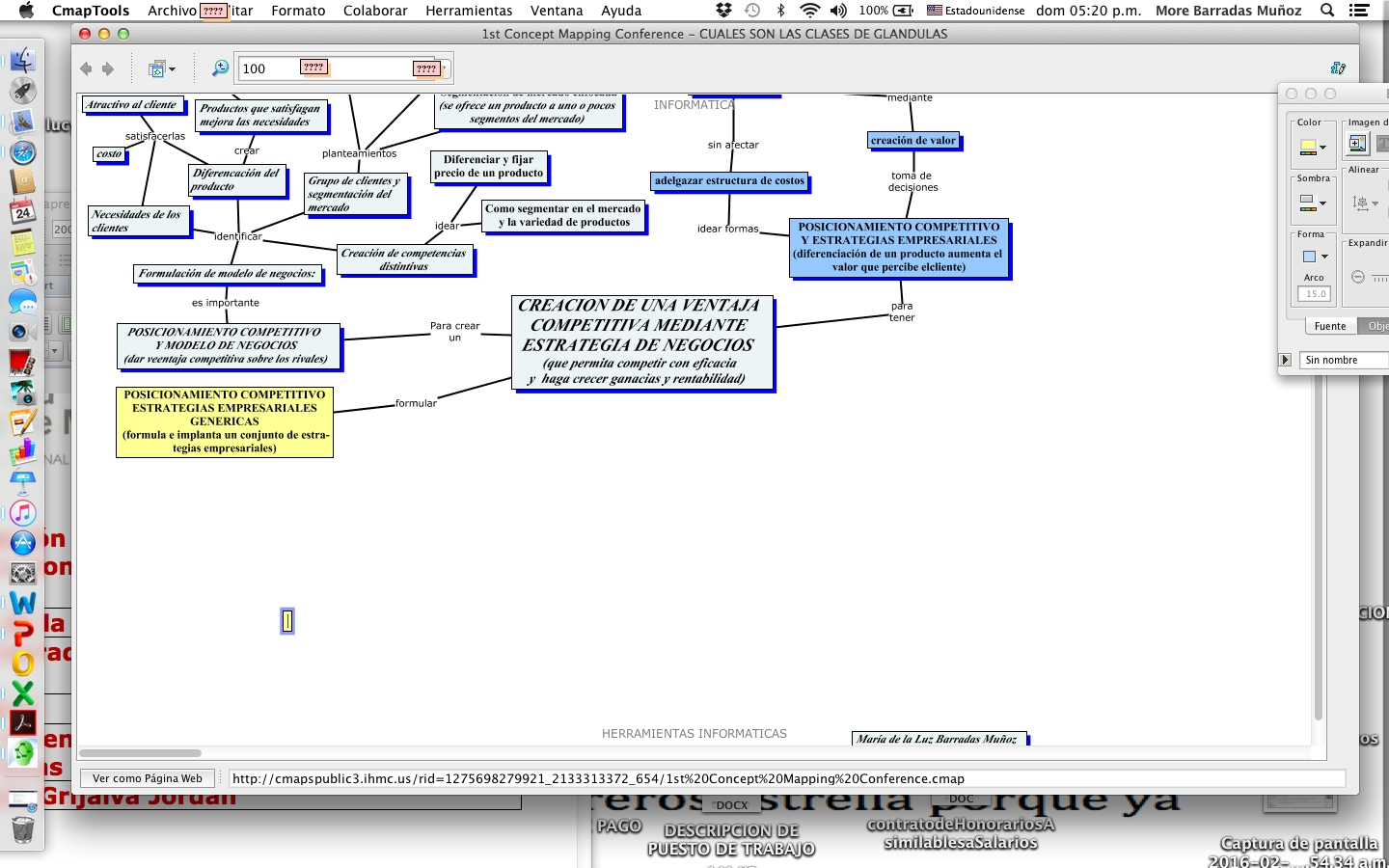This screenshot has width=1389, height=868.
Task: Open the Alinear alignment dropdown
Action: 1365,203
